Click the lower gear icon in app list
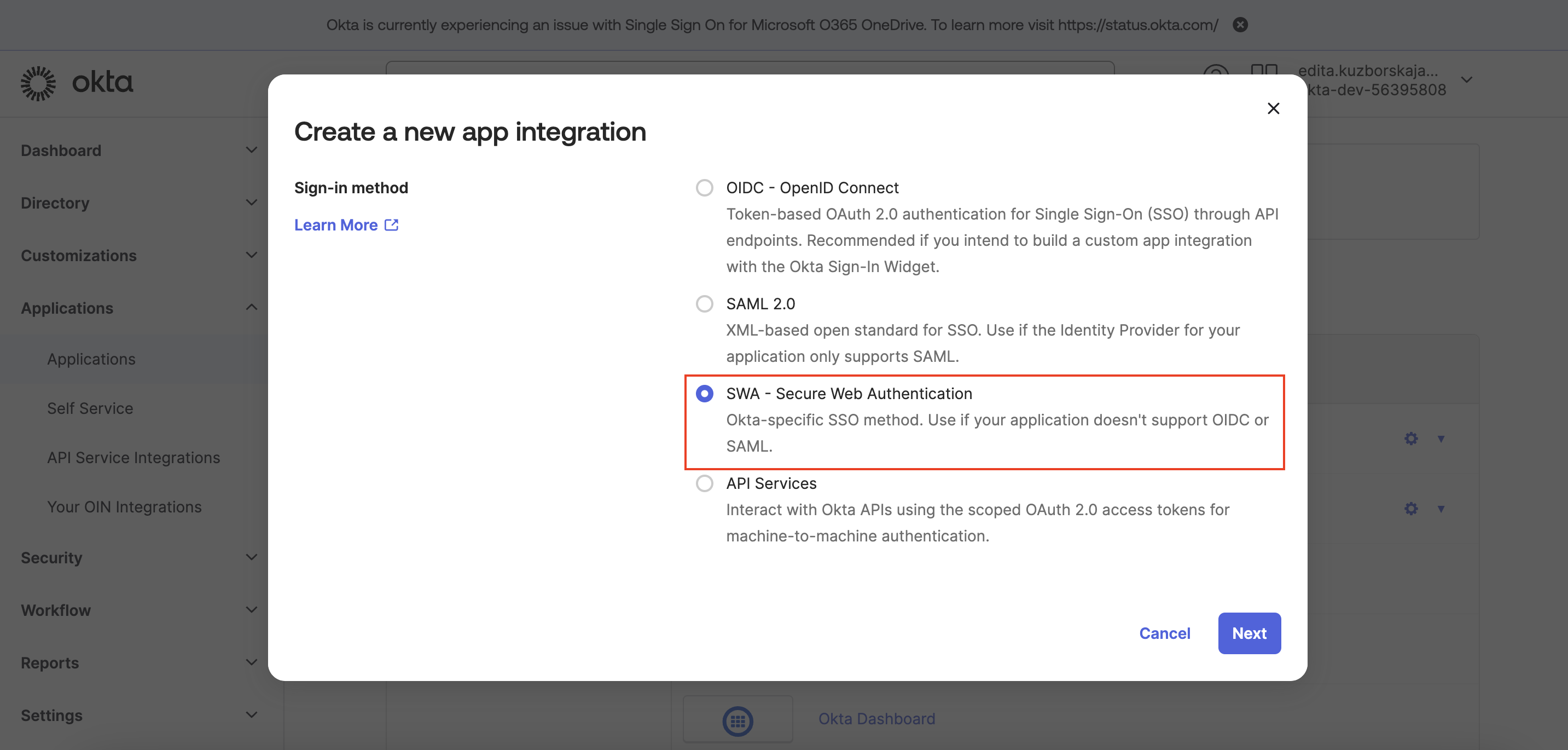 (1411, 509)
